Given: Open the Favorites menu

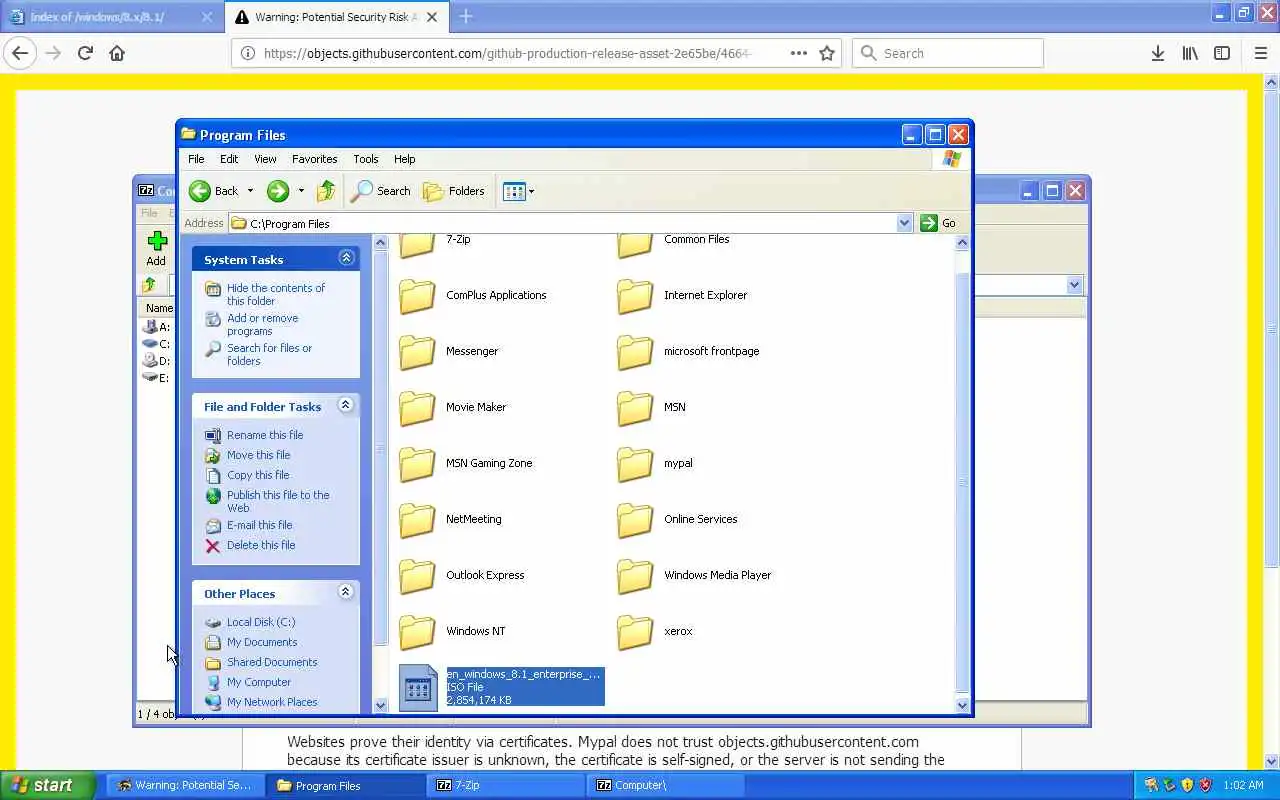Looking at the screenshot, I should (x=314, y=159).
